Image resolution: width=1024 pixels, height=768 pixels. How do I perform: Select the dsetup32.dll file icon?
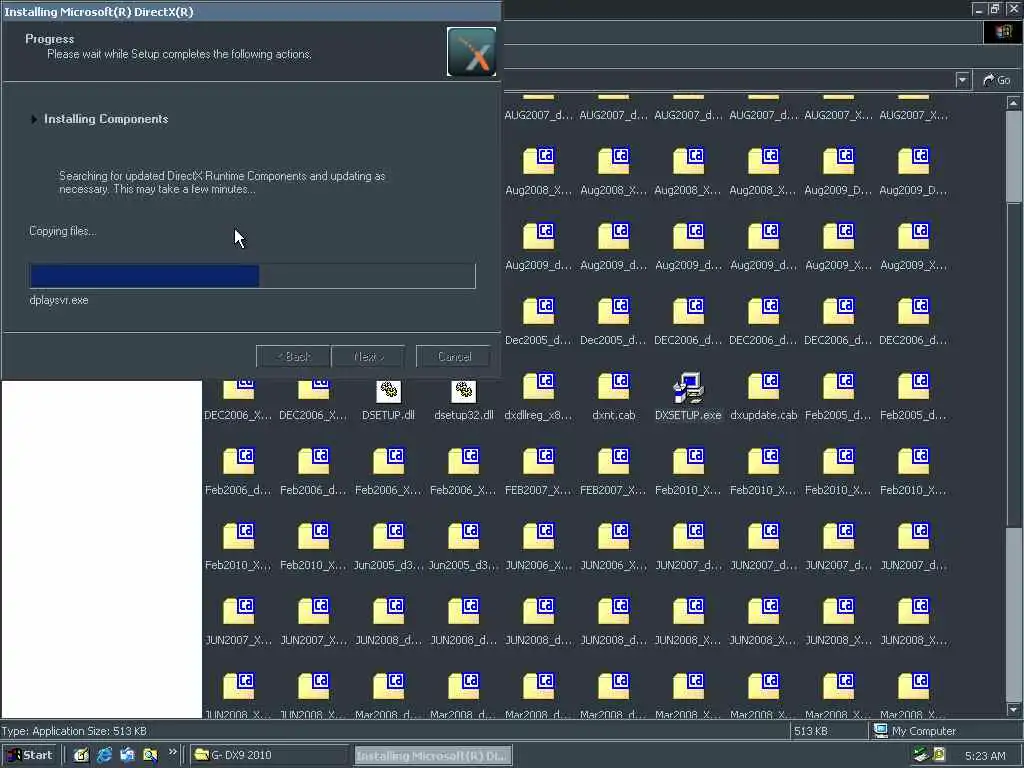point(464,391)
